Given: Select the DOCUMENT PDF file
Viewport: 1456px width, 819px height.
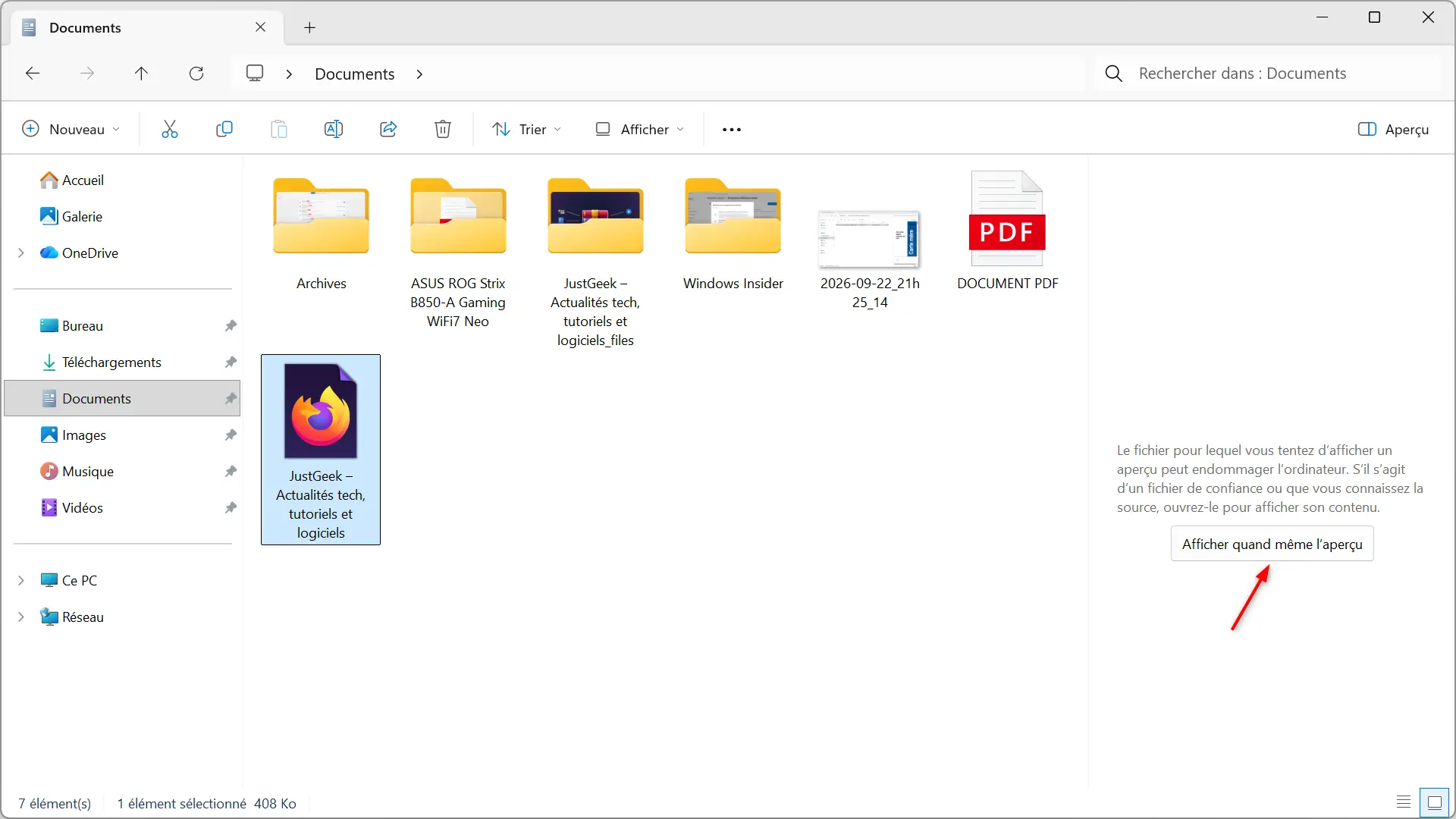Looking at the screenshot, I should (1007, 231).
